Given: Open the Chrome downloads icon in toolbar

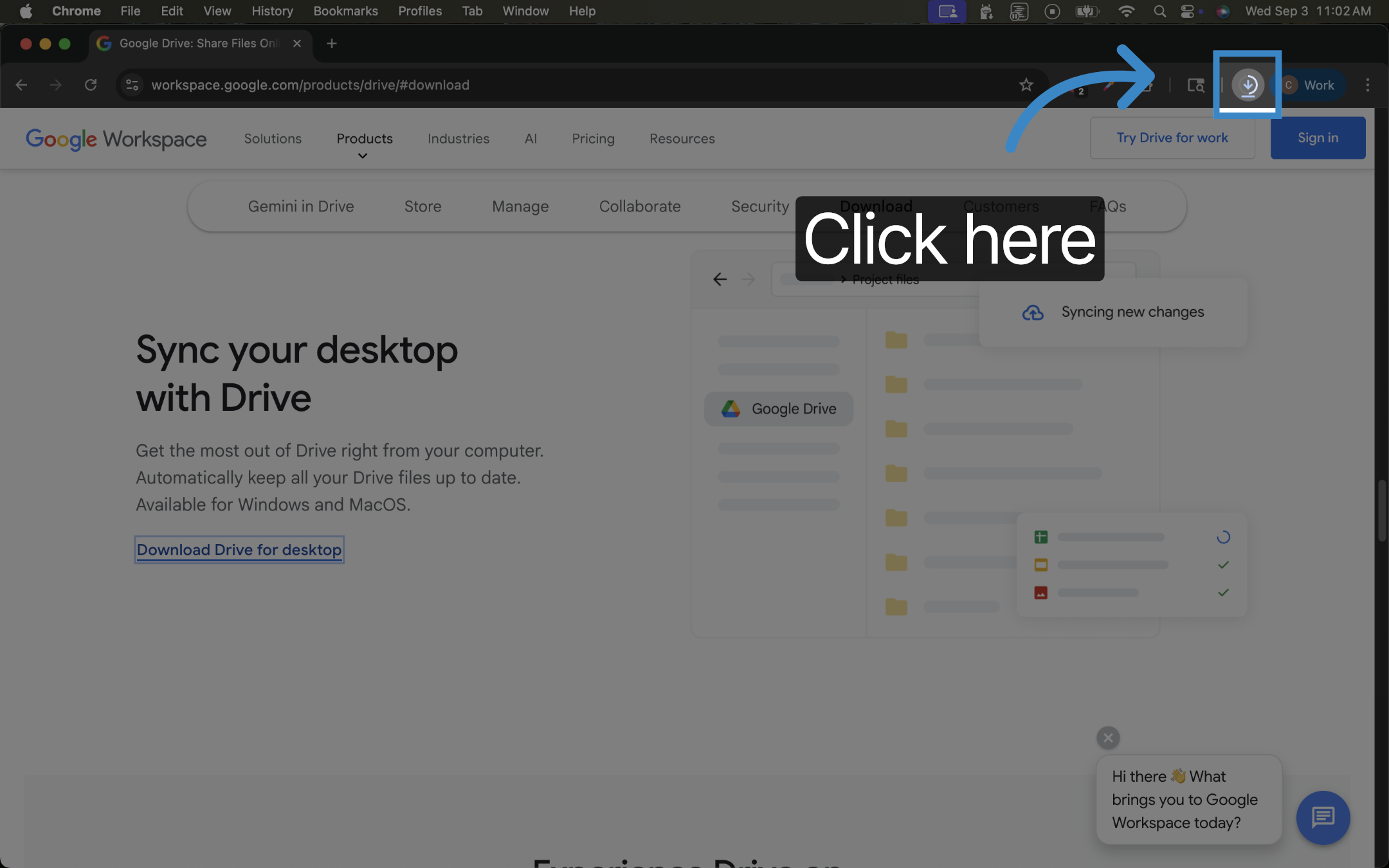Looking at the screenshot, I should (1248, 85).
